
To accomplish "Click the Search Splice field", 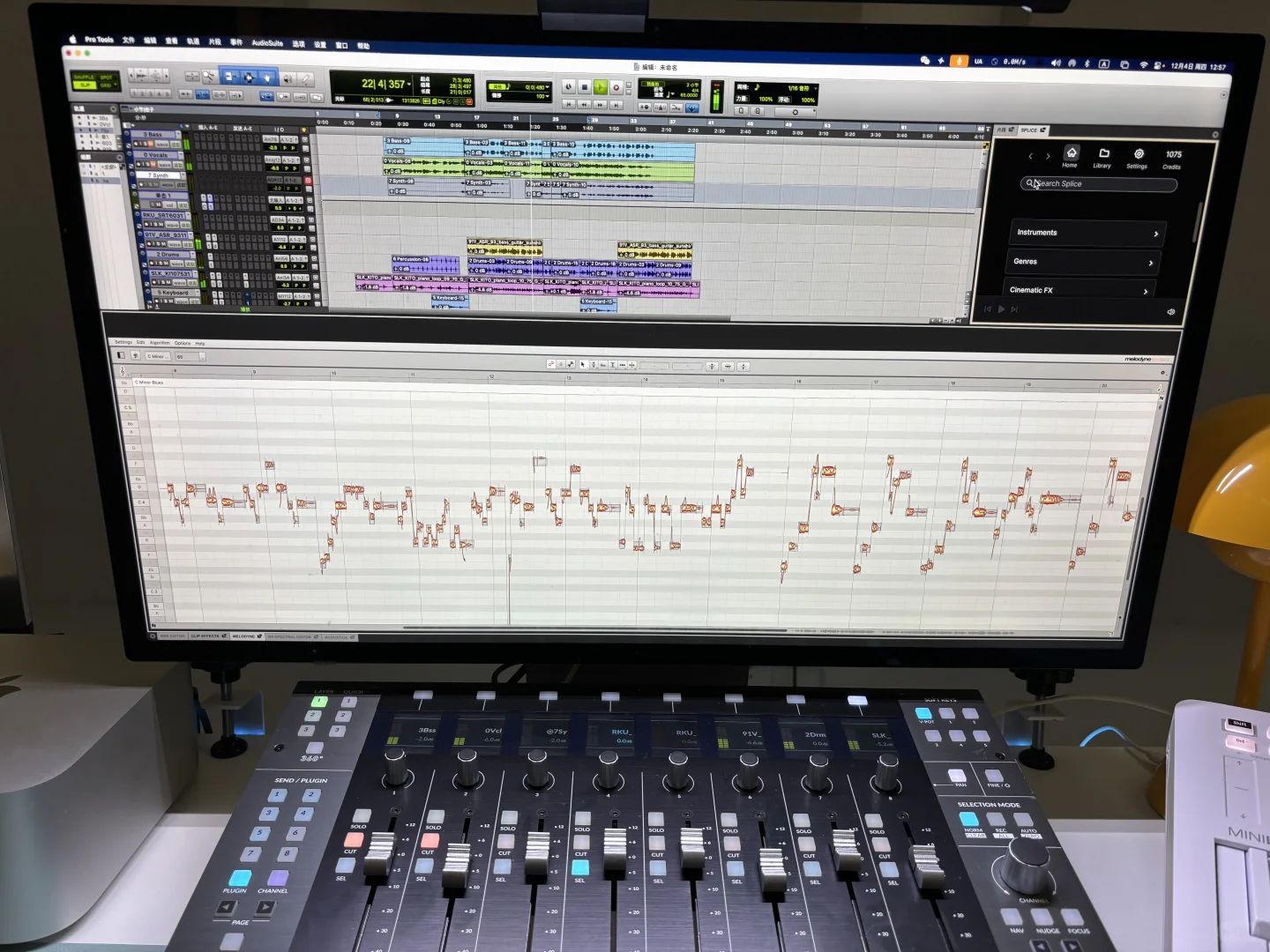I will [x=1099, y=184].
